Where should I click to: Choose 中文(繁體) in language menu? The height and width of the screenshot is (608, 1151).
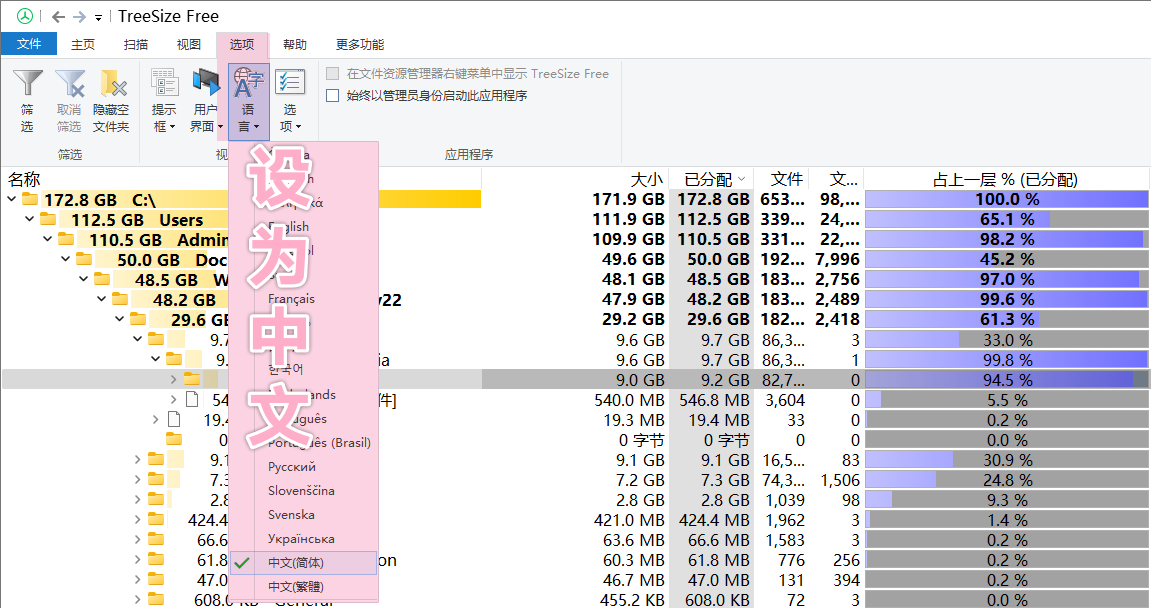coord(303,587)
